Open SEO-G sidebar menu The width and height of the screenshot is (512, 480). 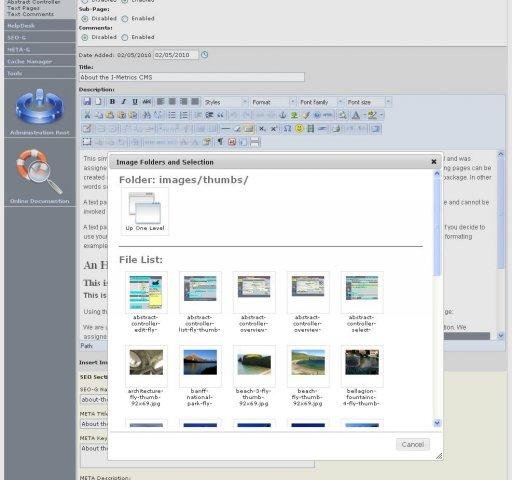(40, 38)
